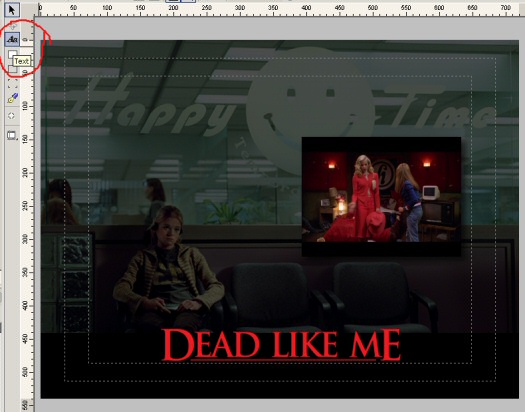Click the horizontal ruler at the 350 mark
Image resolution: width=525 pixels, height=412 pixels.
(x=273, y=8)
